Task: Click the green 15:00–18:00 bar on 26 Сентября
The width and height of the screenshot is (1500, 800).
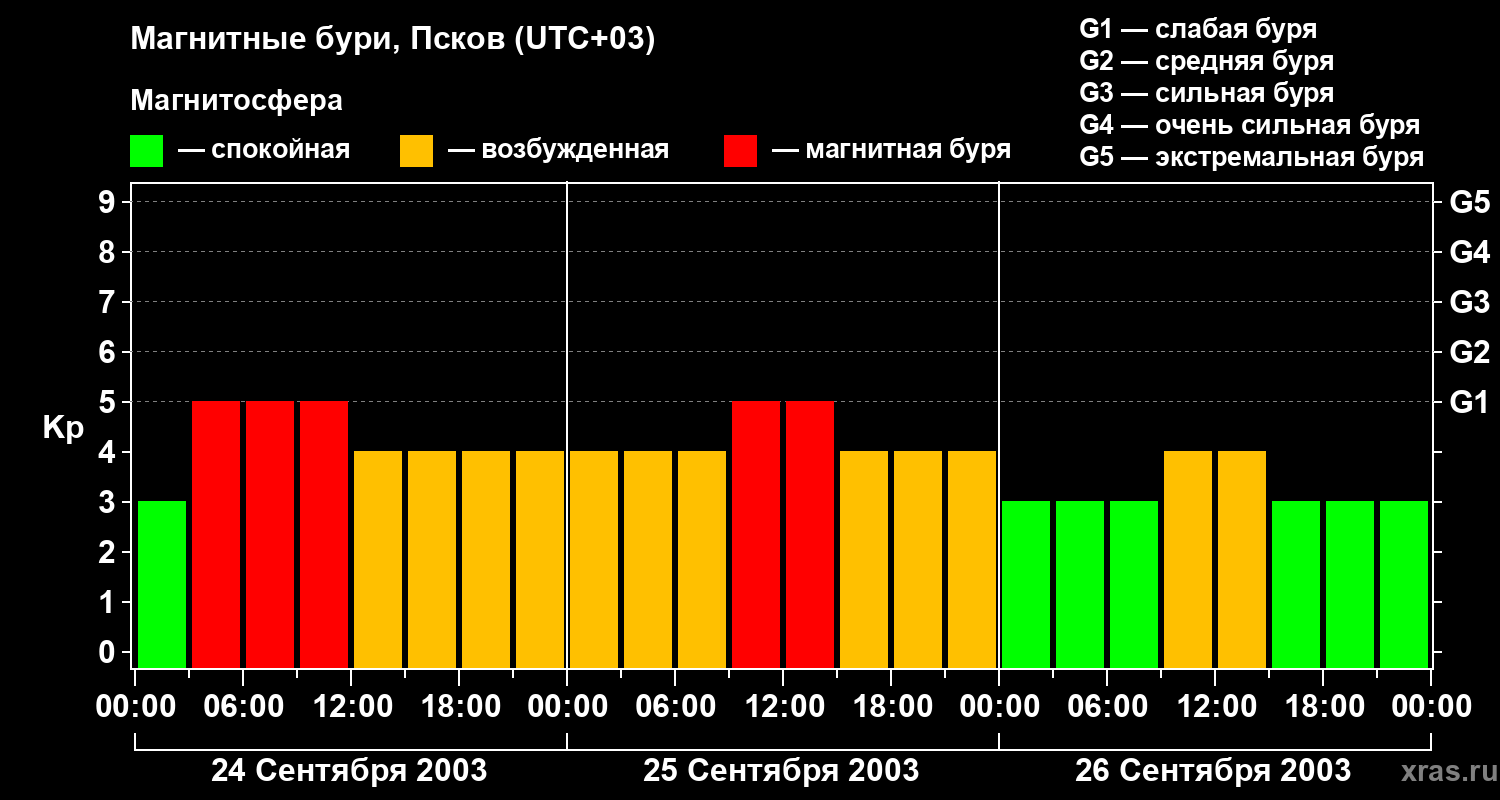Action: pyautogui.click(x=1296, y=585)
